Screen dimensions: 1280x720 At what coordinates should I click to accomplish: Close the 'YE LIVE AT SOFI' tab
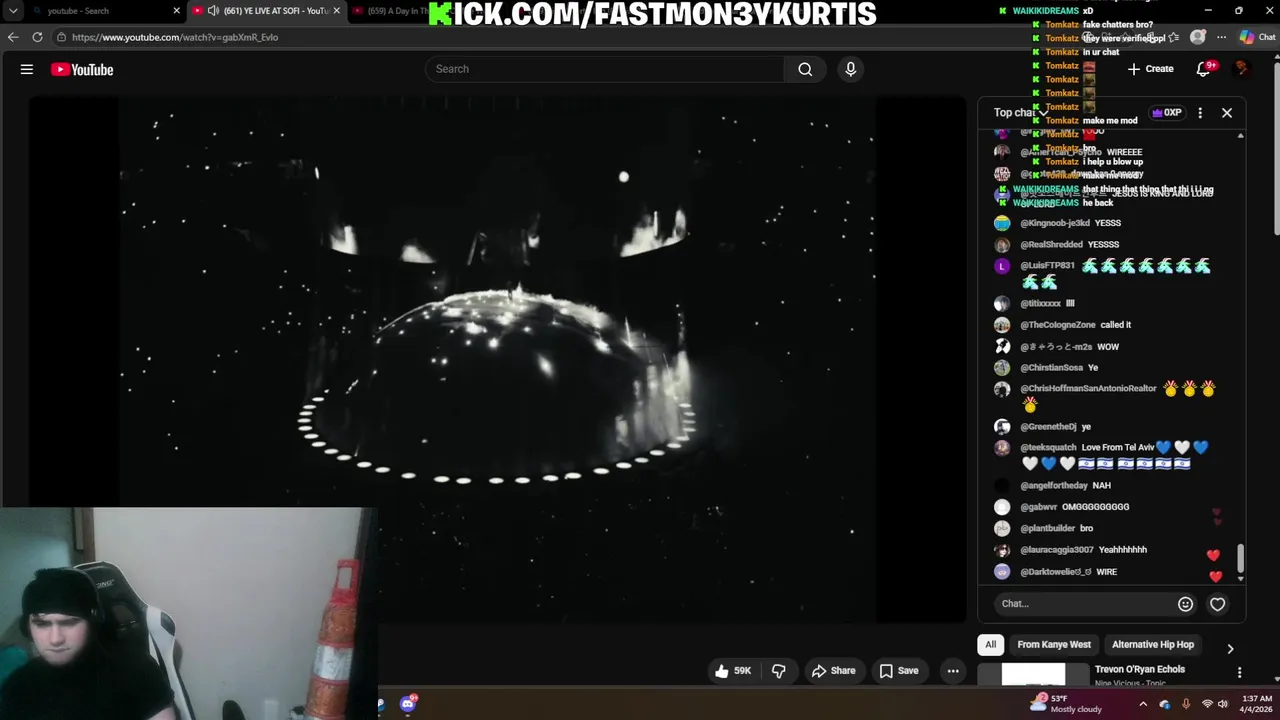[x=337, y=11]
